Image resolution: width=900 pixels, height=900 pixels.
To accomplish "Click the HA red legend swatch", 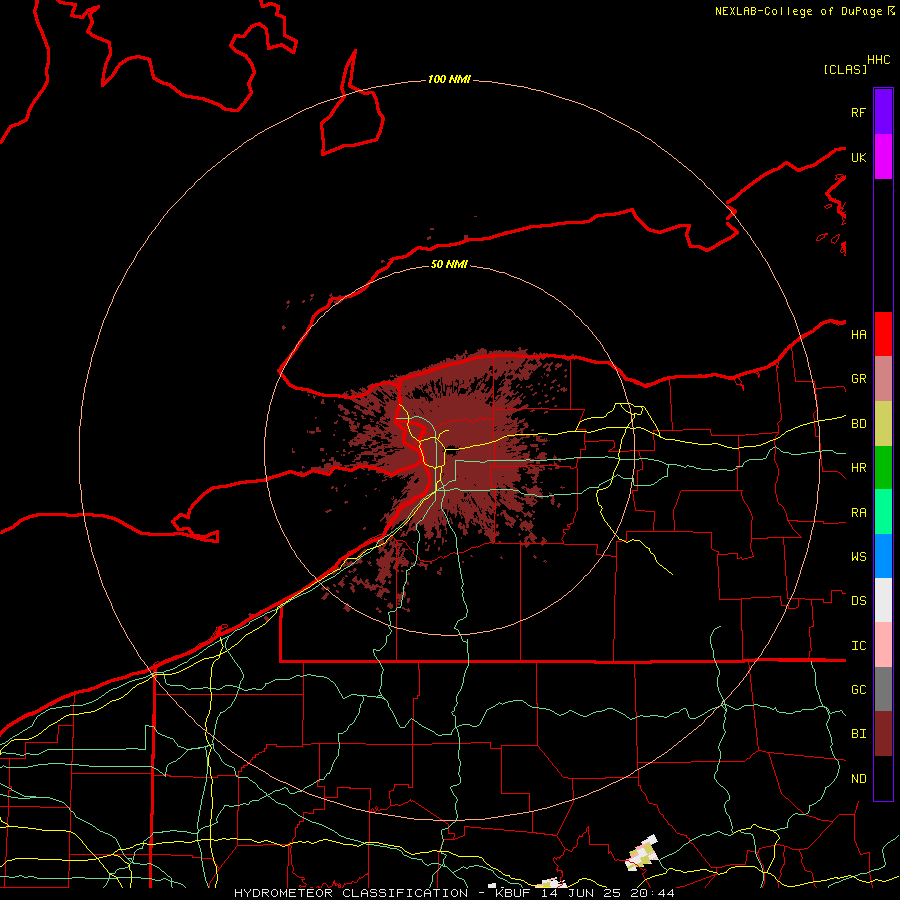I will (x=883, y=334).
